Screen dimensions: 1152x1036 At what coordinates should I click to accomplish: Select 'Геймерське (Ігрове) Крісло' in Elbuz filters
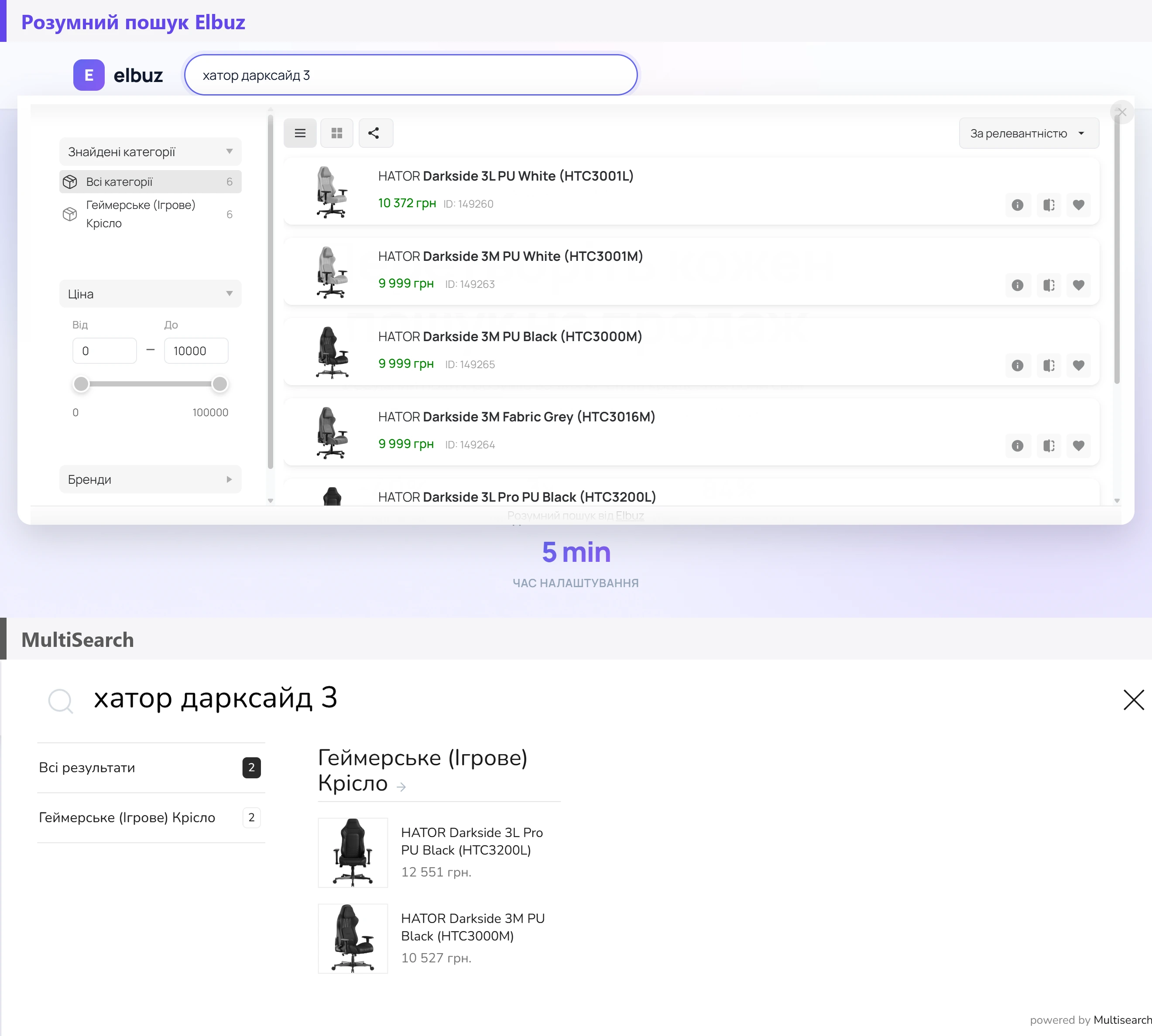pyautogui.click(x=151, y=214)
